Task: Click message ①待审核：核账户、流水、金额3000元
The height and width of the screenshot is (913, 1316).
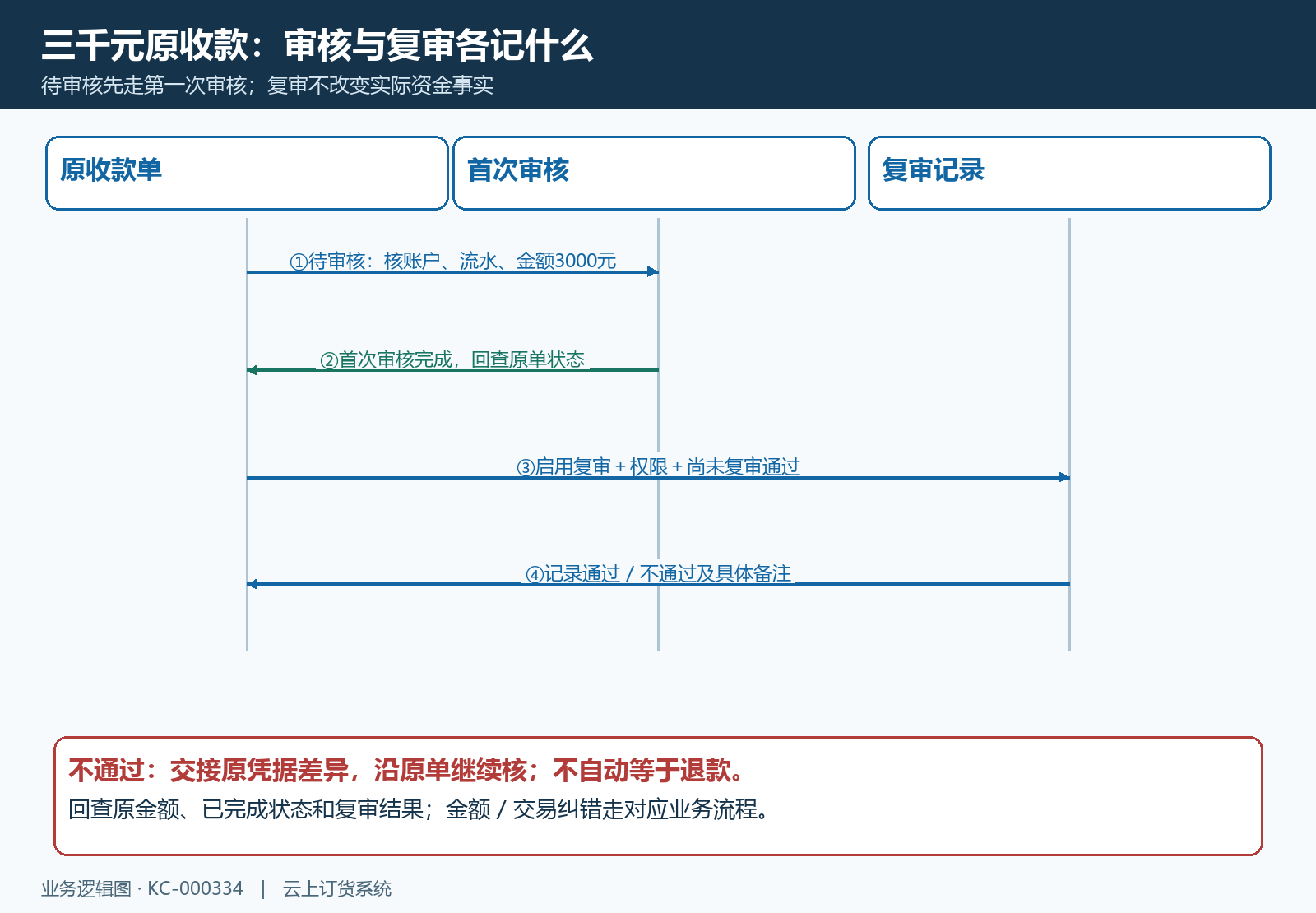Action: pyautogui.click(x=452, y=262)
